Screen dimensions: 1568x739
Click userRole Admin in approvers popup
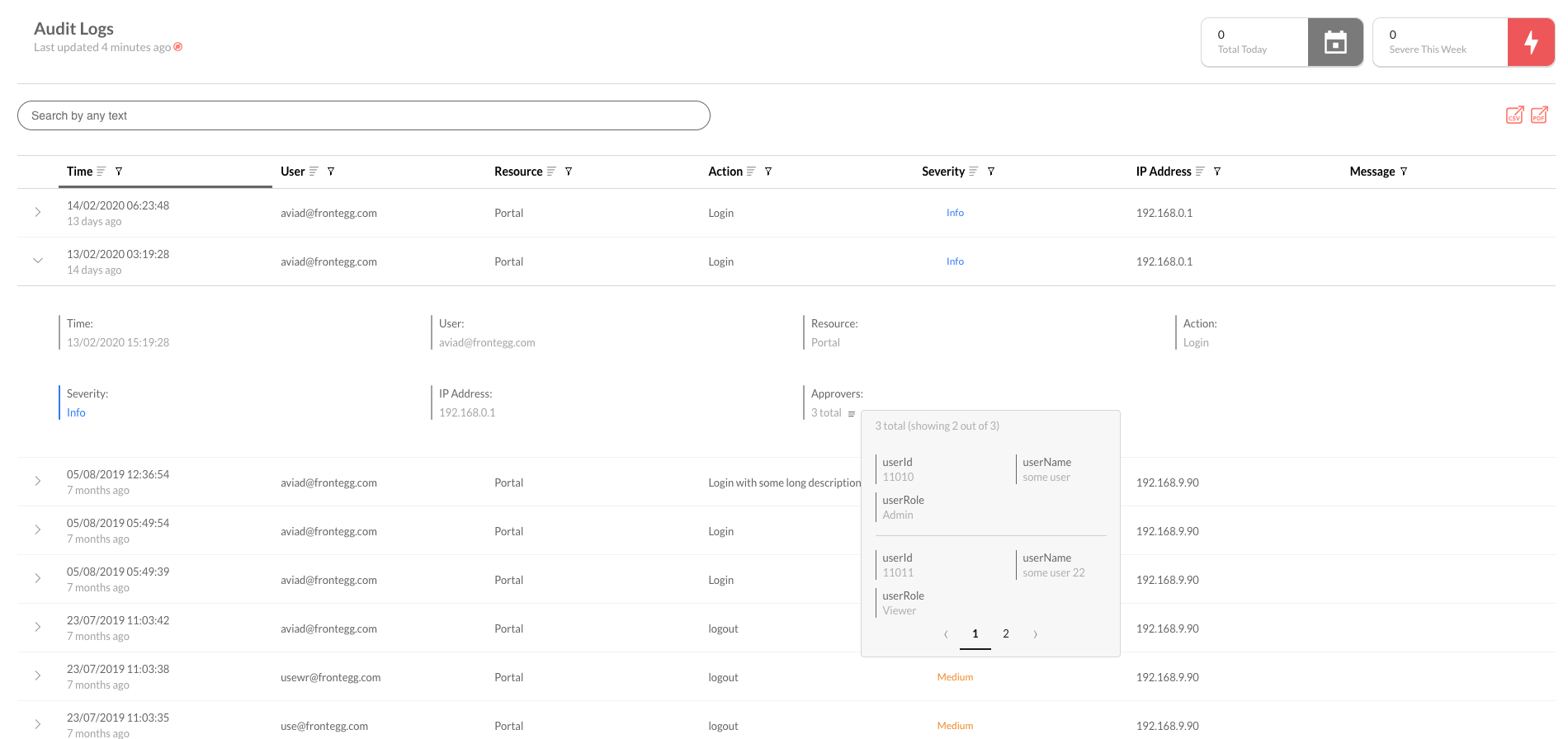pyautogui.click(x=898, y=515)
